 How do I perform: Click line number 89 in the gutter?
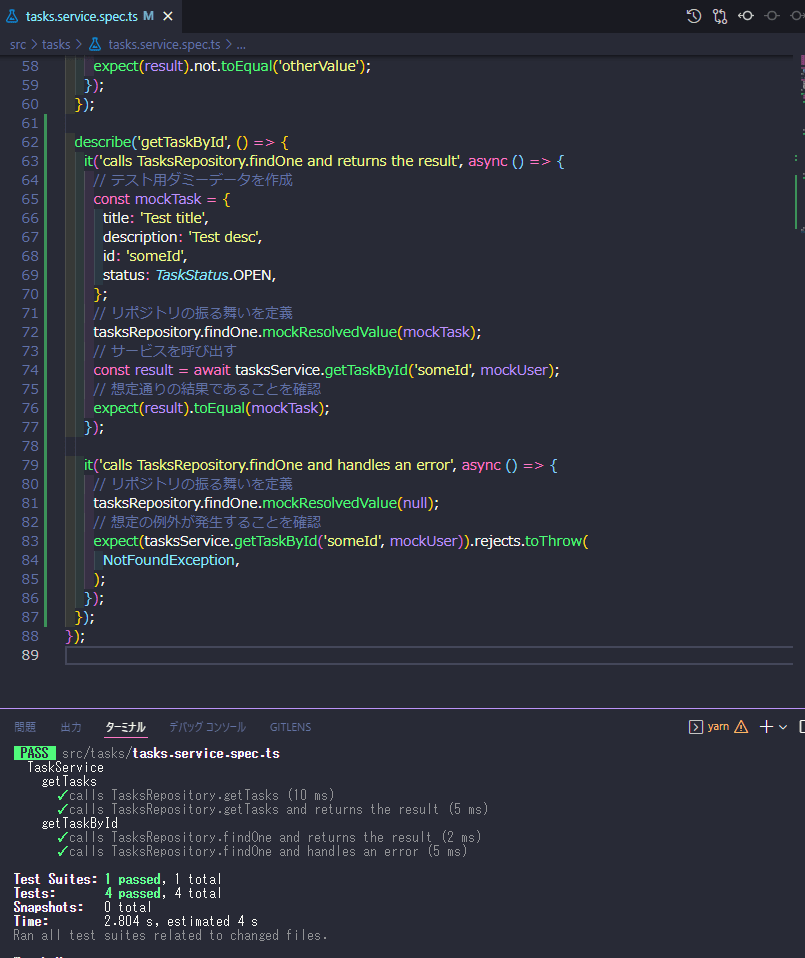pos(30,655)
